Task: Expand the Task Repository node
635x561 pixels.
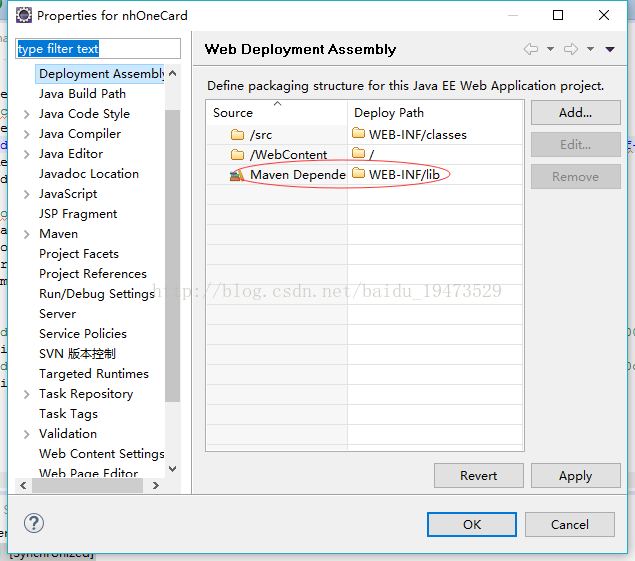Action: point(27,394)
